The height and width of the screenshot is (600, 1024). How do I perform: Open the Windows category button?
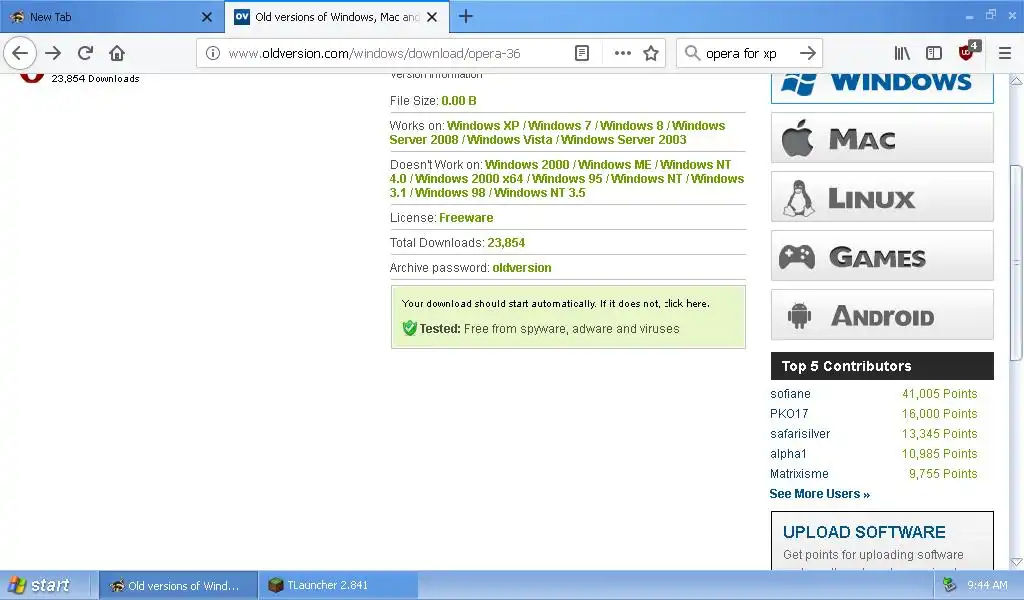coord(882,87)
